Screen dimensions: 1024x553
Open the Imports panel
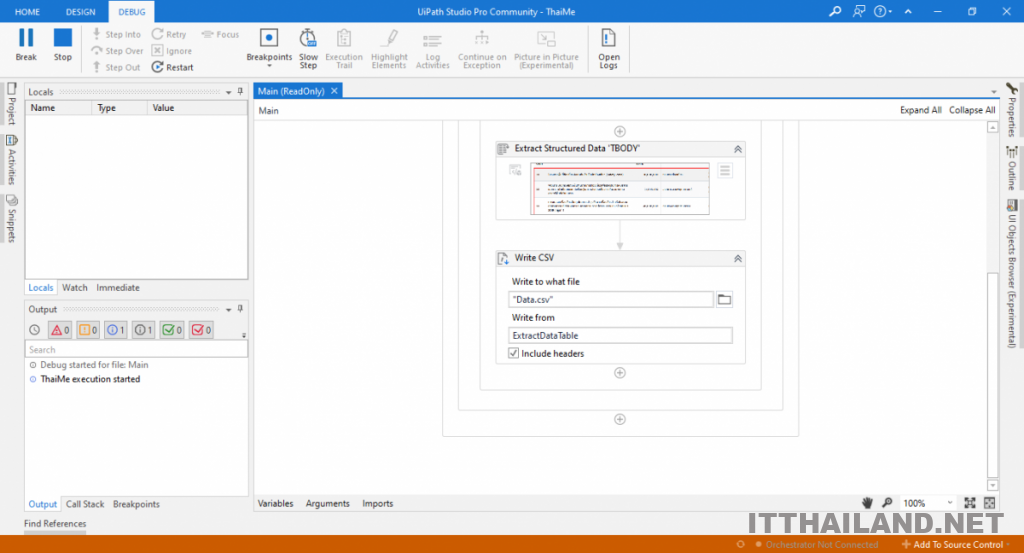377,503
